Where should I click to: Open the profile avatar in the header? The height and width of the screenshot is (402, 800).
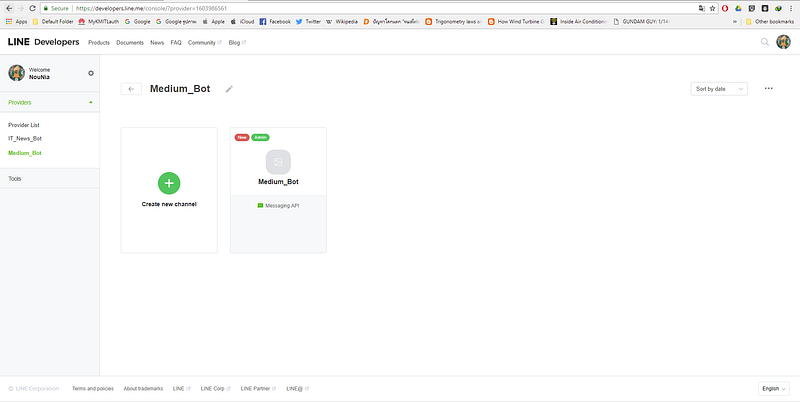point(783,42)
